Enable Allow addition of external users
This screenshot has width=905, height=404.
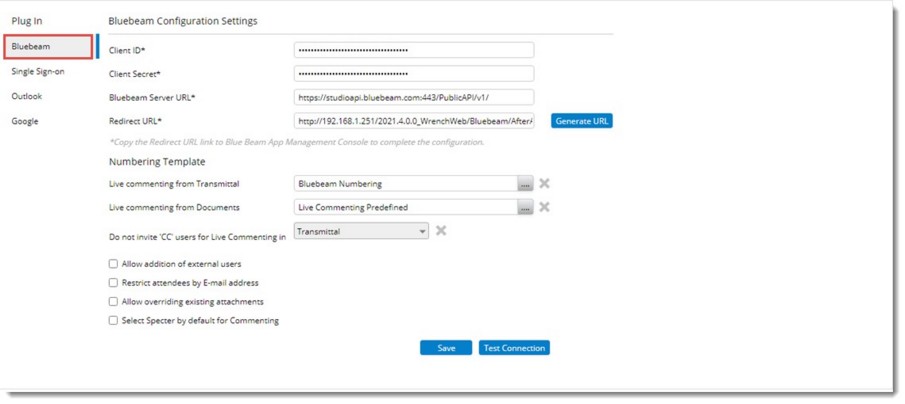tap(113, 264)
